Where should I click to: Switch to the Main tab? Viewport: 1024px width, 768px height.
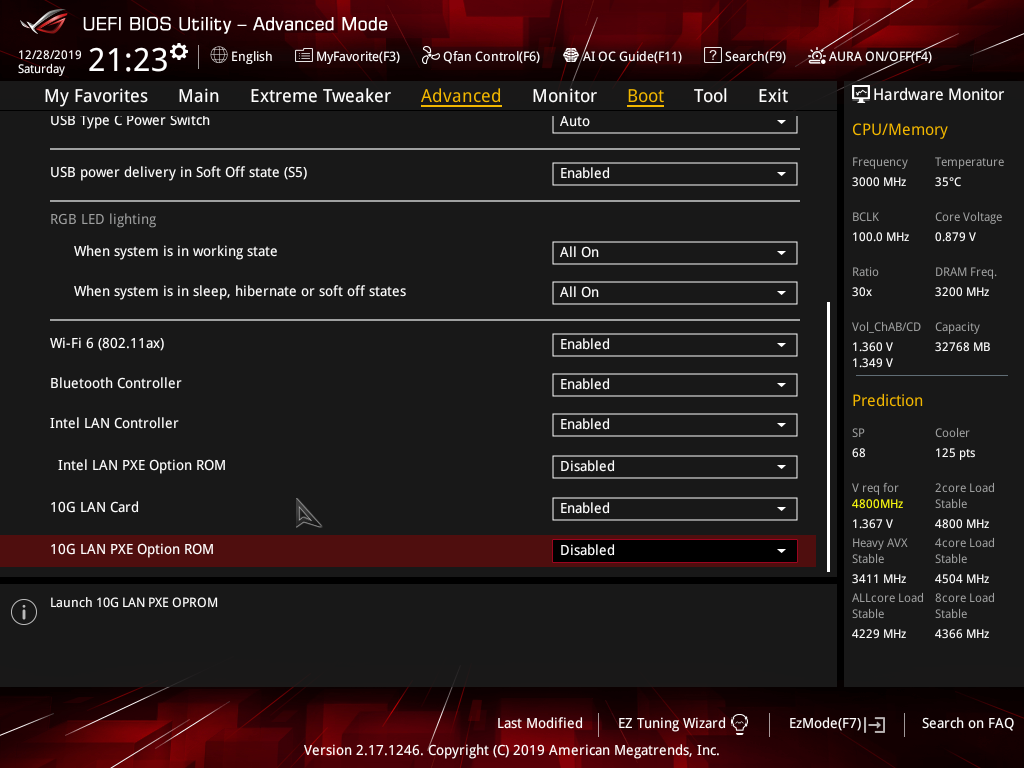(x=199, y=96)
